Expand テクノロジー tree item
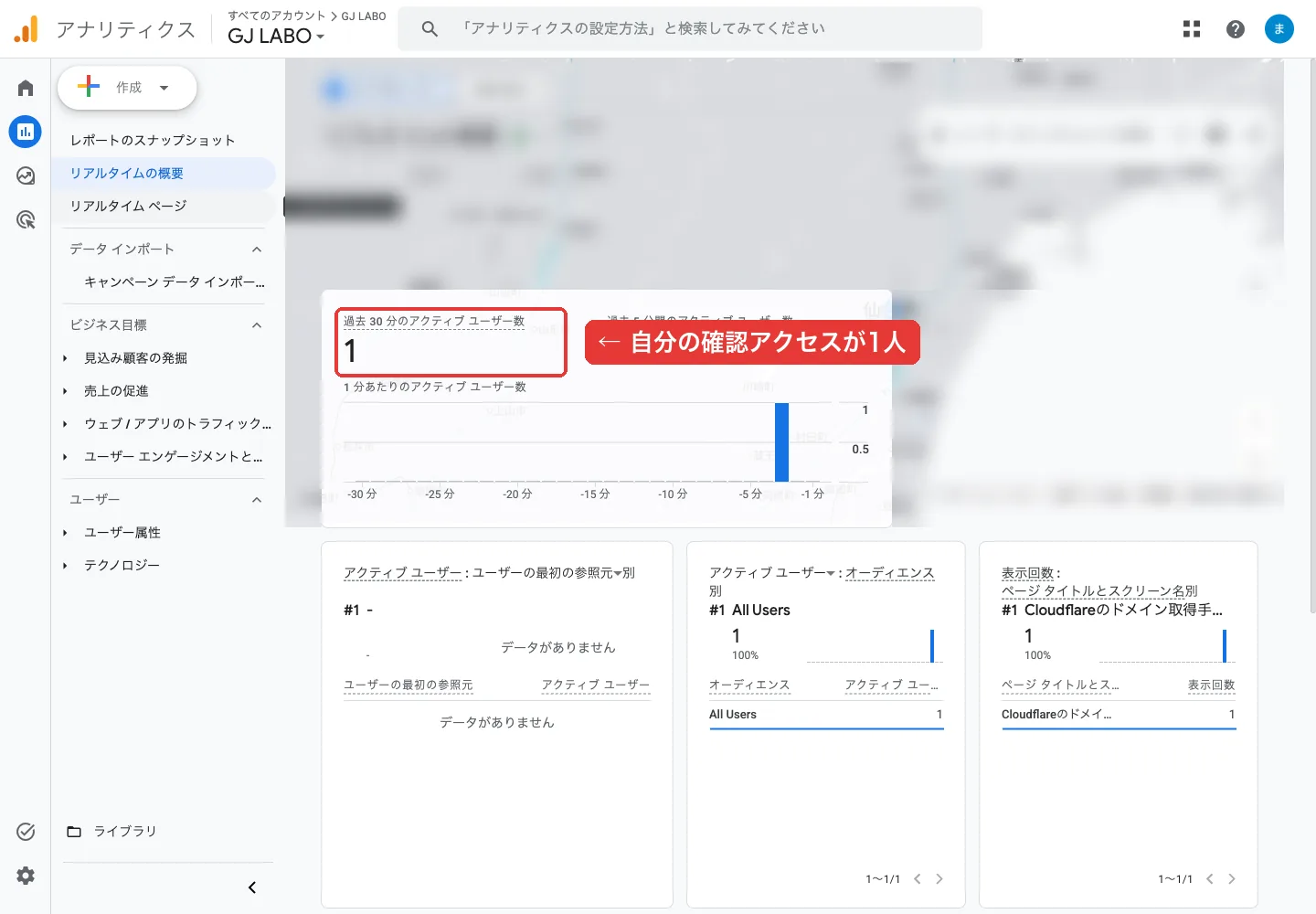Screen dimensions: 1316x914 point(65,566)
